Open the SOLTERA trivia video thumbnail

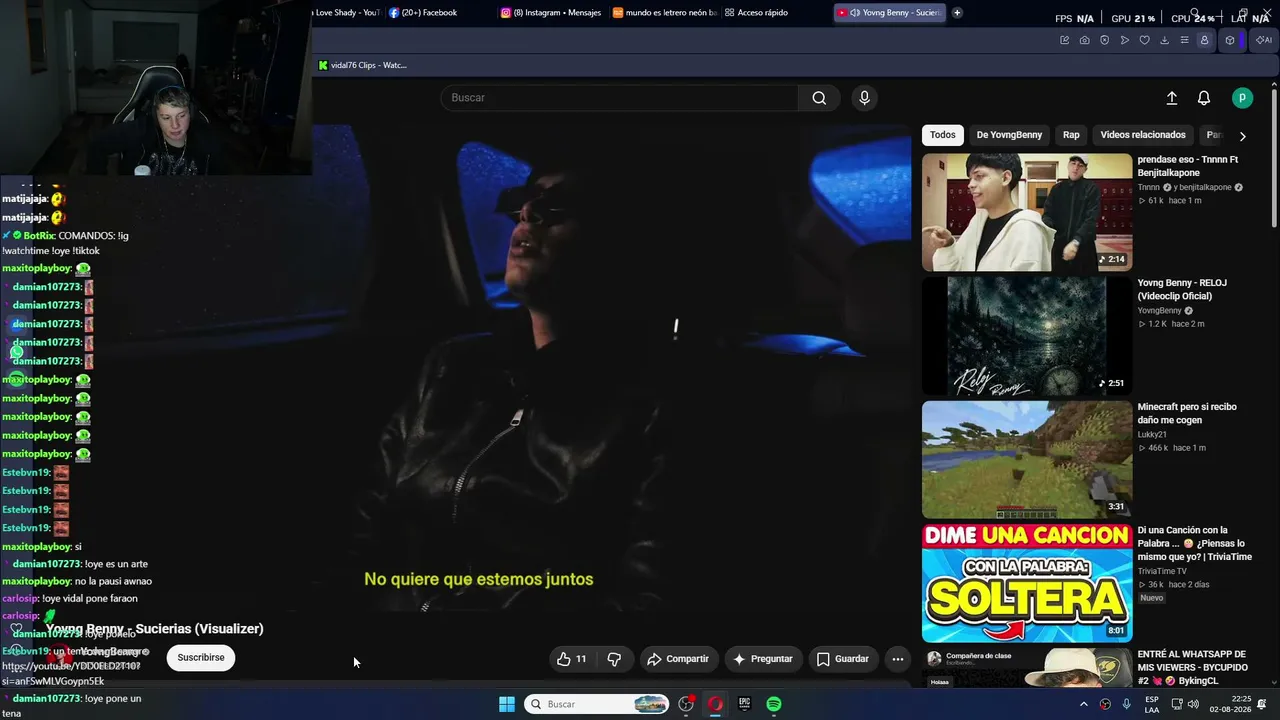(1027, 583)
